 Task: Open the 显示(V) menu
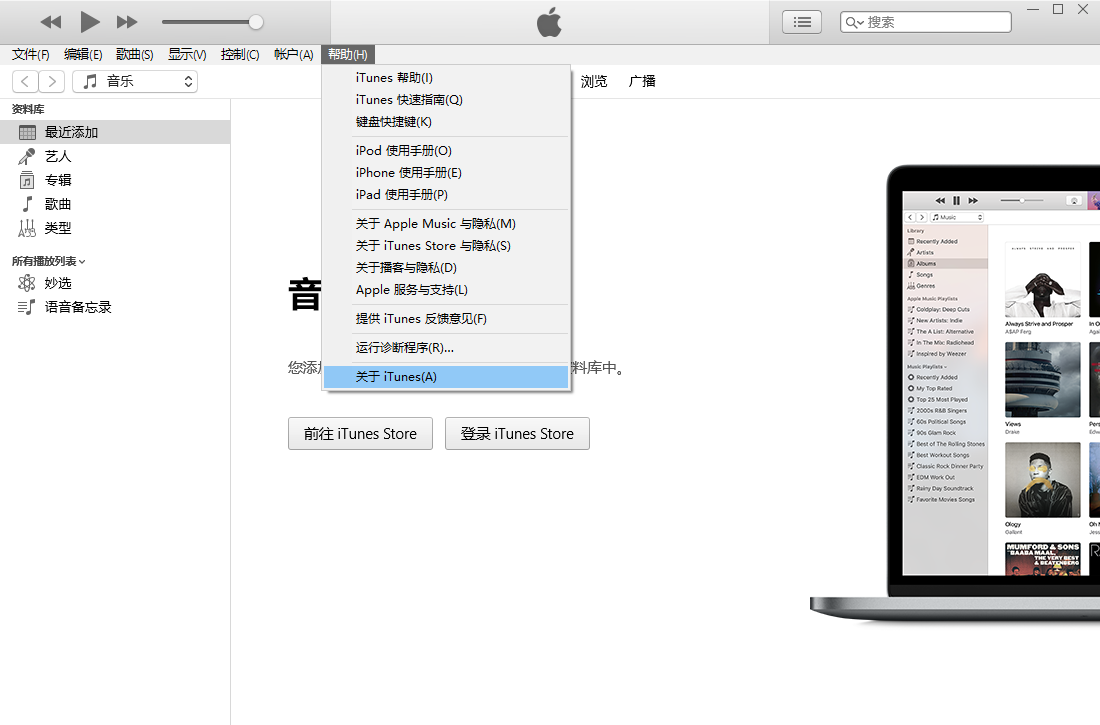click(x=187, y=54)
